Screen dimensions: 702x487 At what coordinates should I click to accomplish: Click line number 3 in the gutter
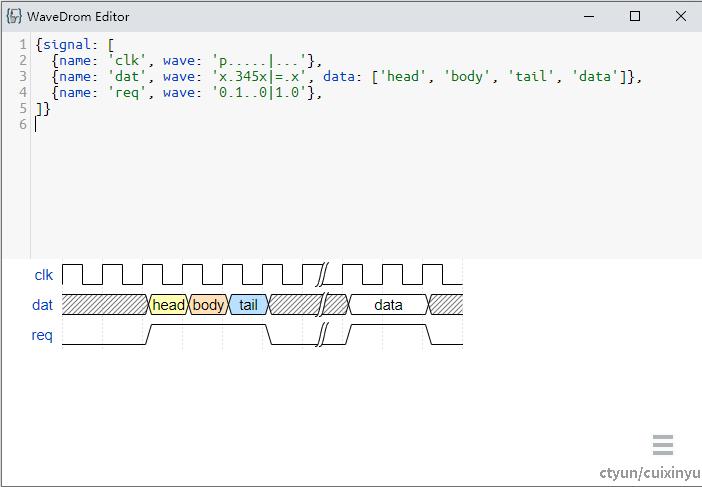pos(23,77)
